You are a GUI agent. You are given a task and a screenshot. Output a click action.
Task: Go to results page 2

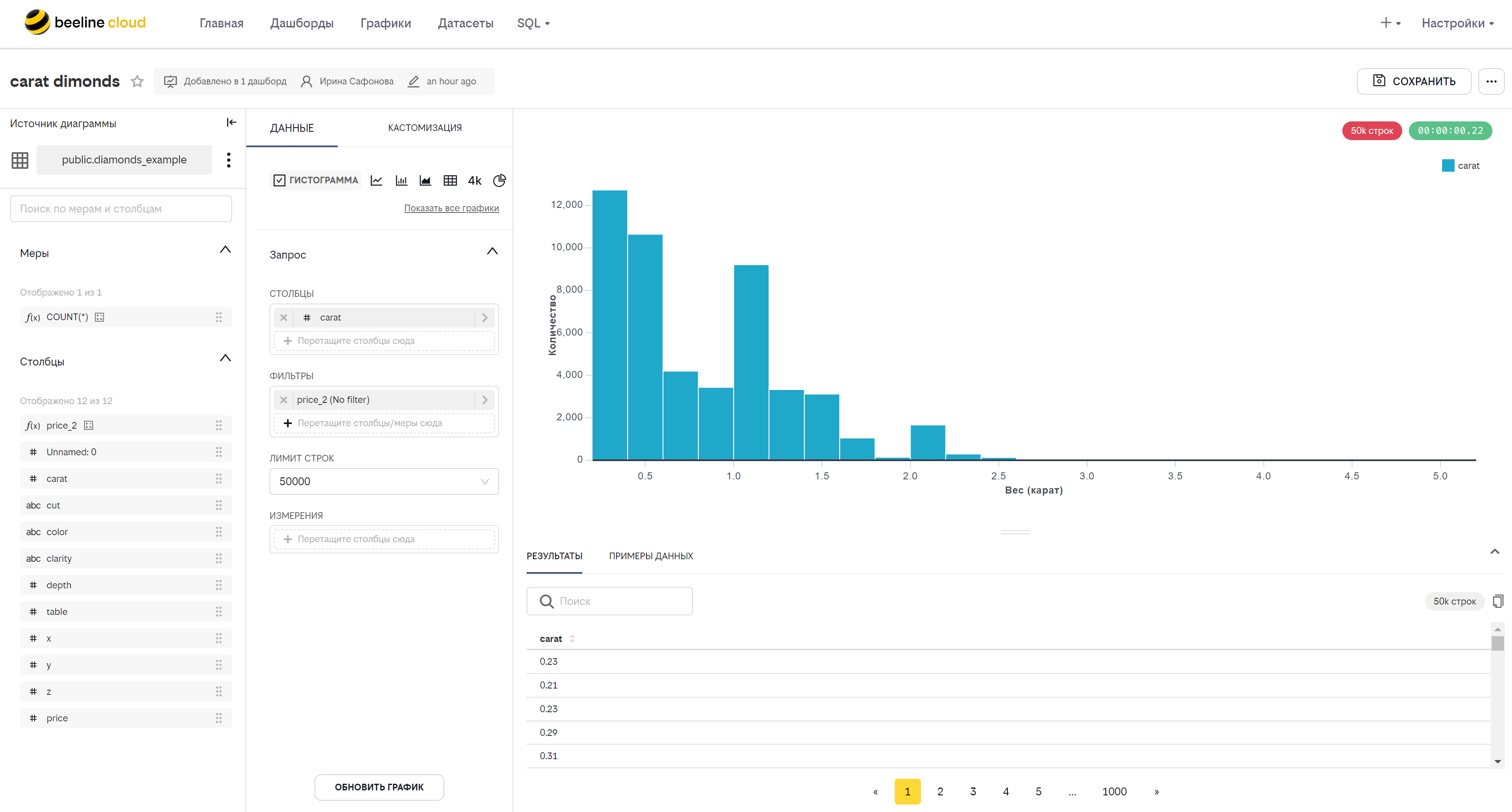pos(940,792)
